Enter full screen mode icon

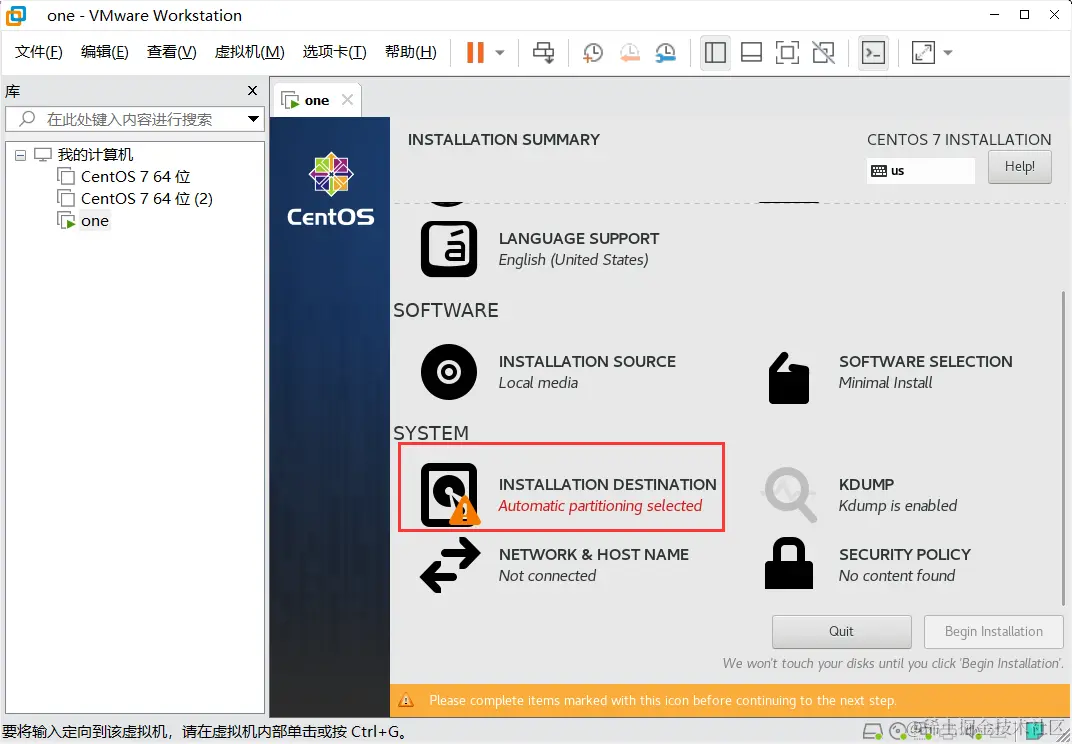tap(787, 53)
